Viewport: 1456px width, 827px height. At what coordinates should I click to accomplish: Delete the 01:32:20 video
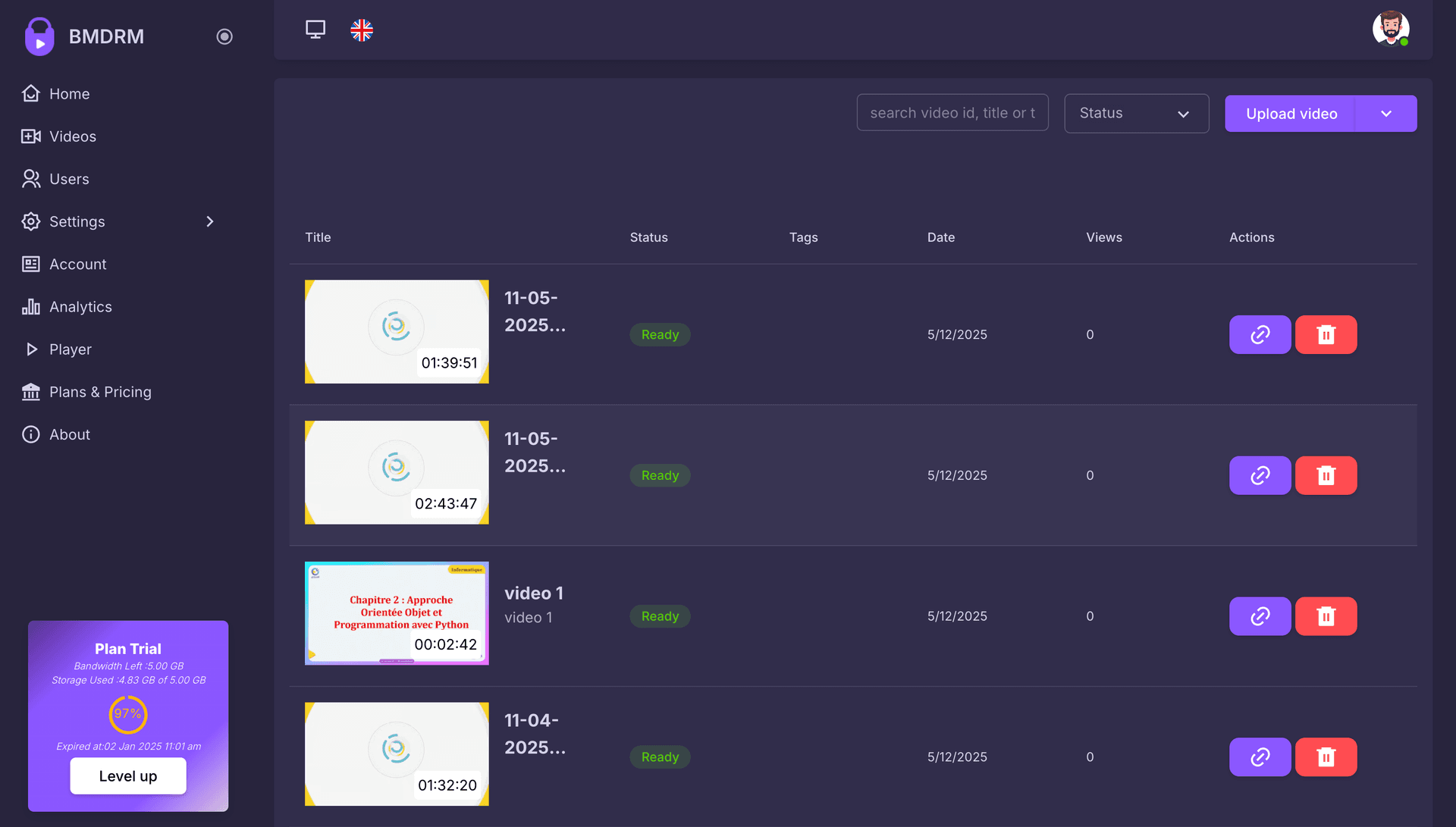click(x=1326, y=757)
